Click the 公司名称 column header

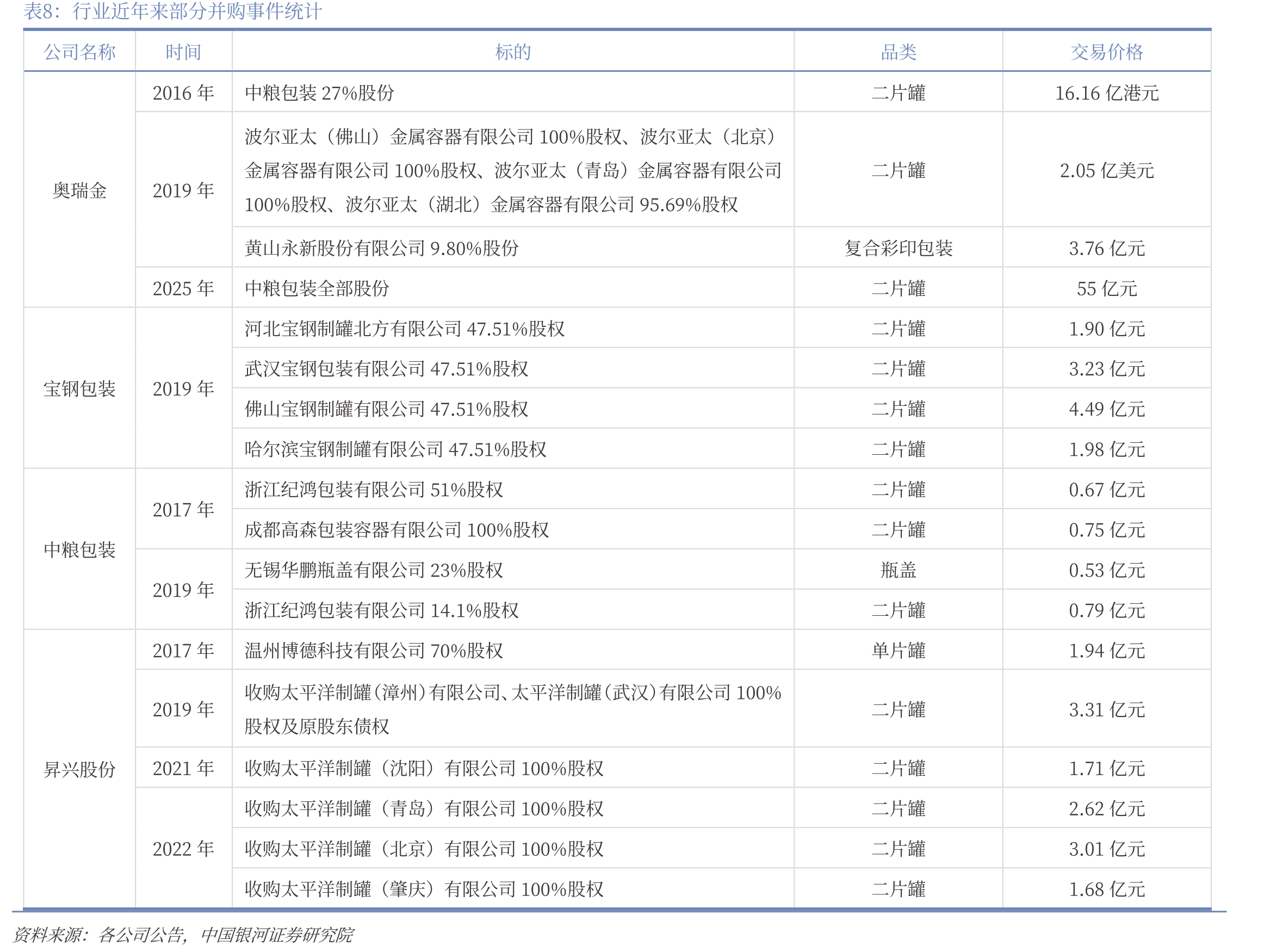[79, 52]
